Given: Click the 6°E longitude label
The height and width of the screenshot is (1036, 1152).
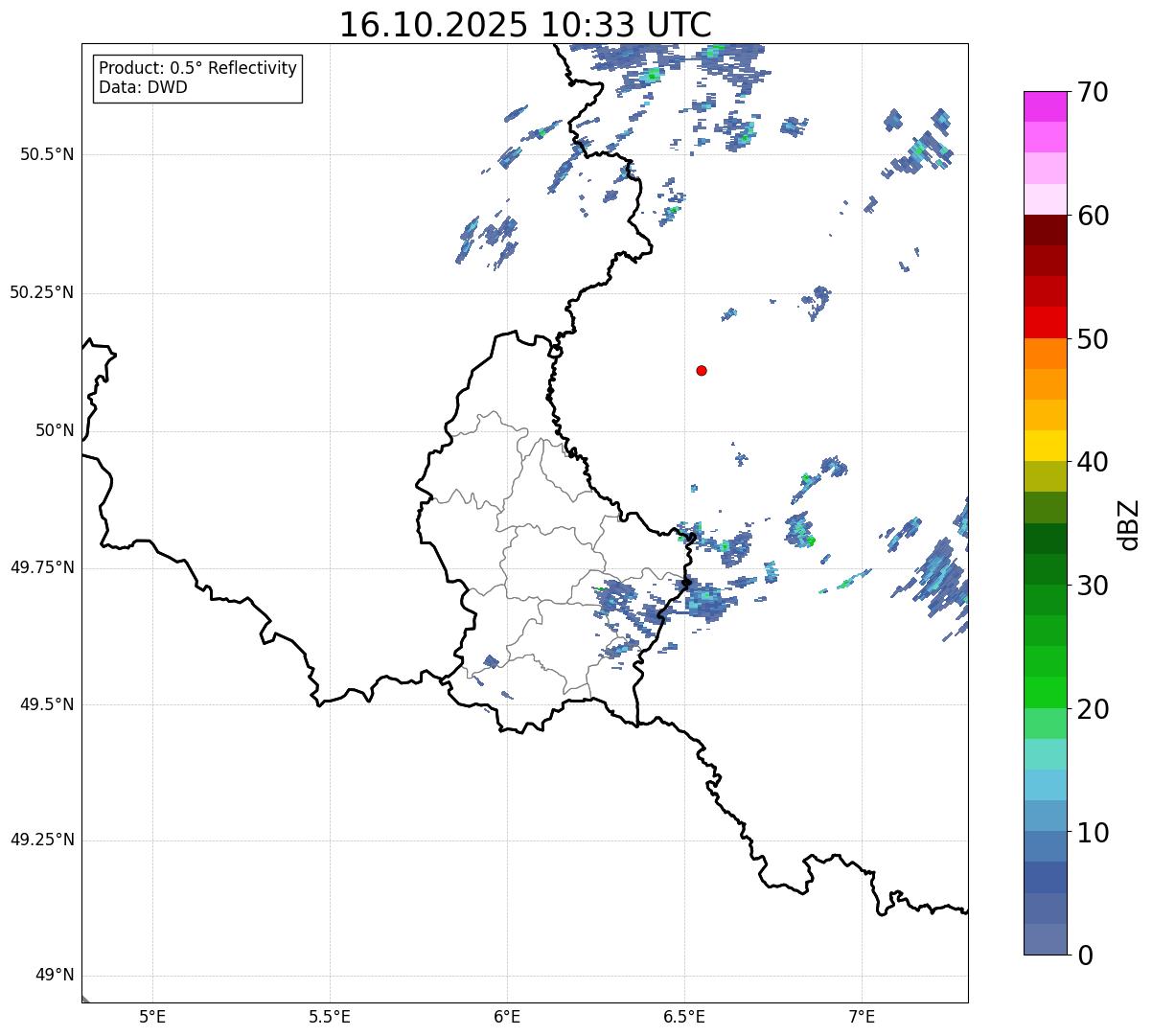Looking at the screenshot, I should (507, 1016).
